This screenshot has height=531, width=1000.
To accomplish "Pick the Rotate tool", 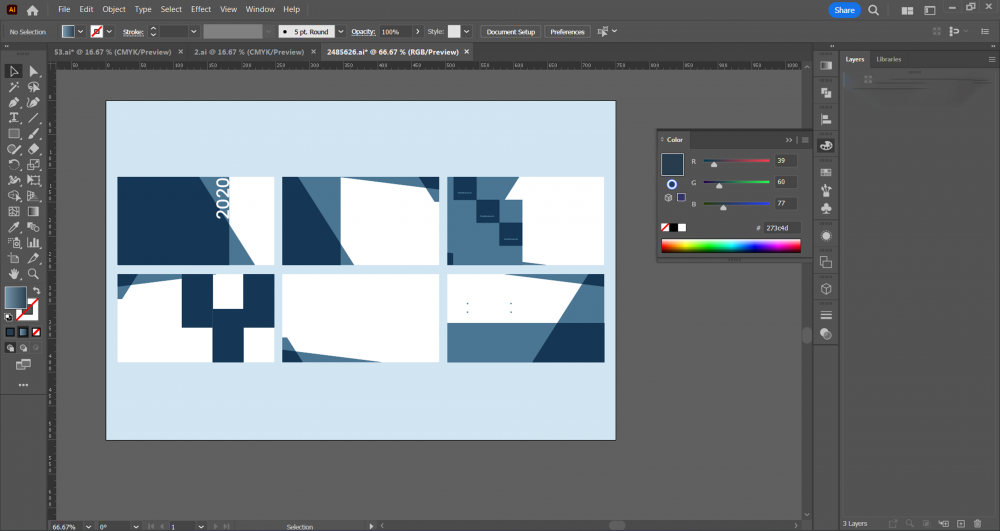I will (13, 164).
